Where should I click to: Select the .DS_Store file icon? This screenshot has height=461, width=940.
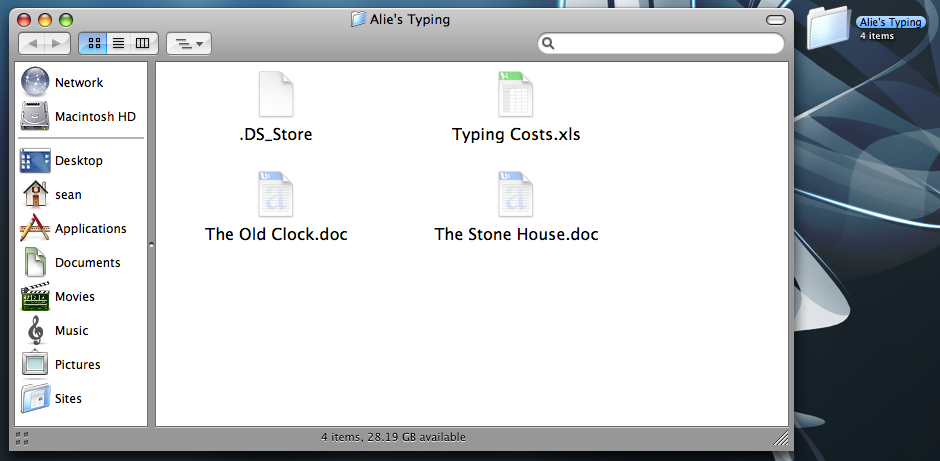pyautogui.click(x=276, y=94)
